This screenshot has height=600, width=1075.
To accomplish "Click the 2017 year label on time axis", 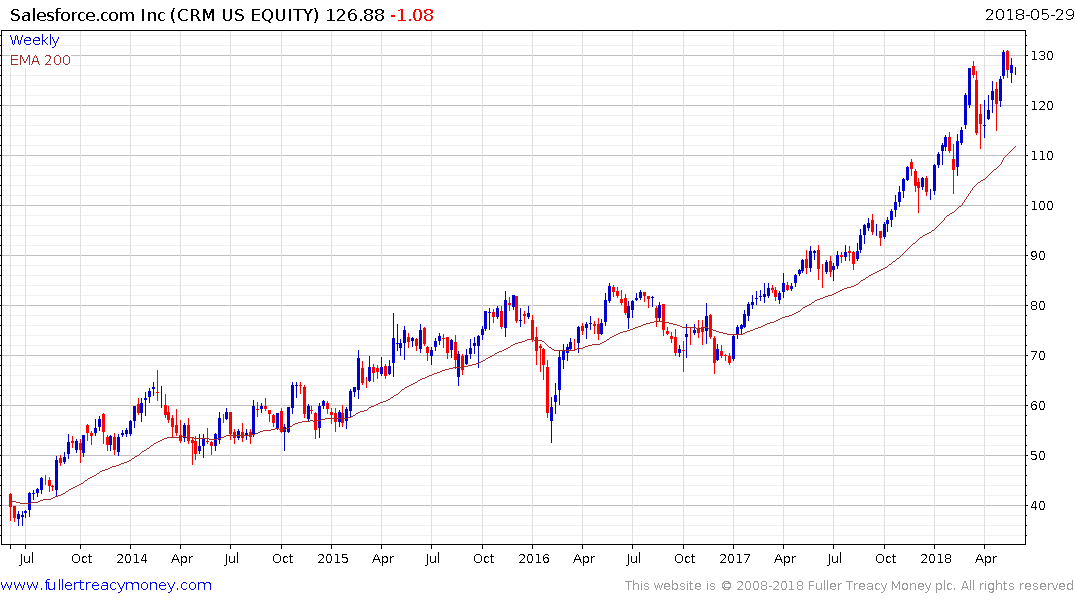I will point(735,558).
